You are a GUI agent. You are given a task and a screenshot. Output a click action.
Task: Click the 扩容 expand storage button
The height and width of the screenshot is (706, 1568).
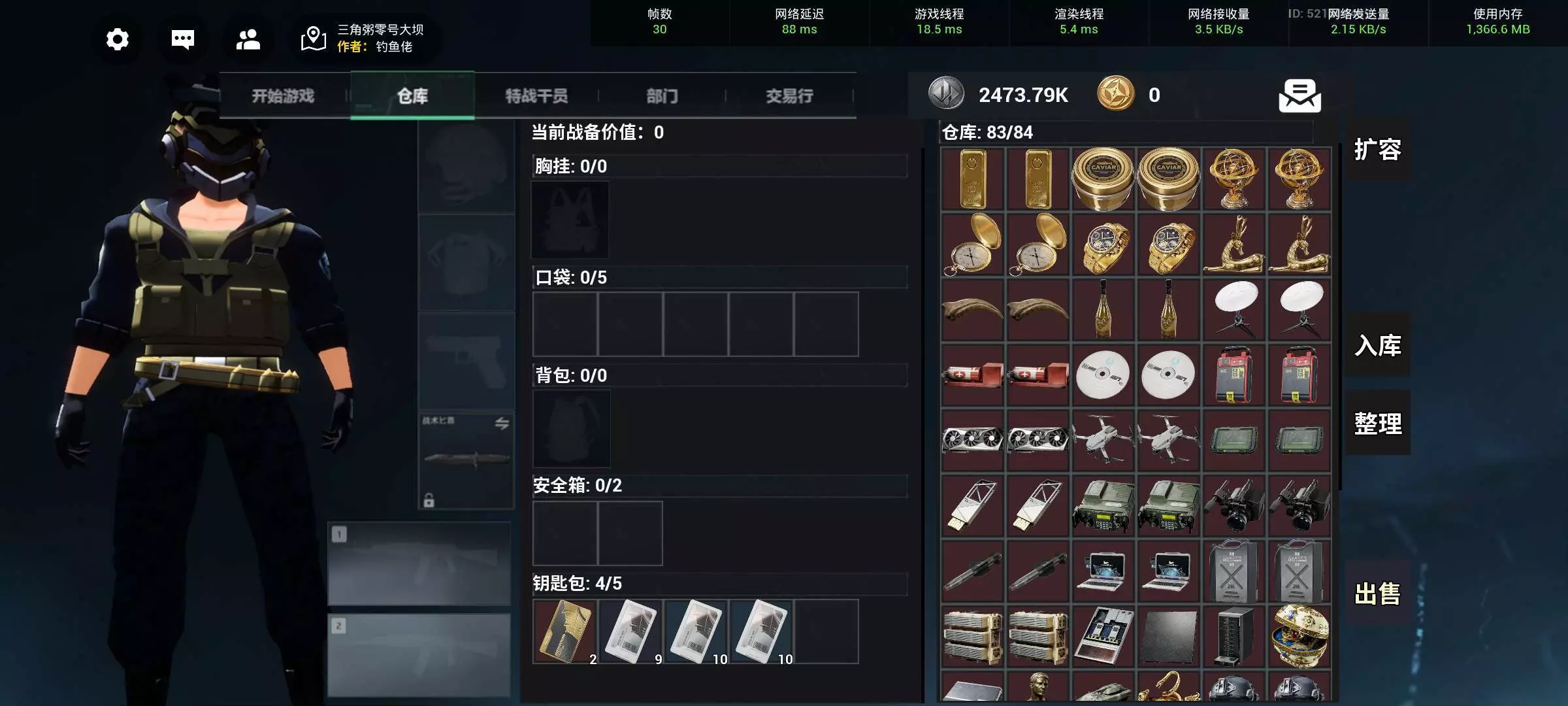[x=1377, y=150]
